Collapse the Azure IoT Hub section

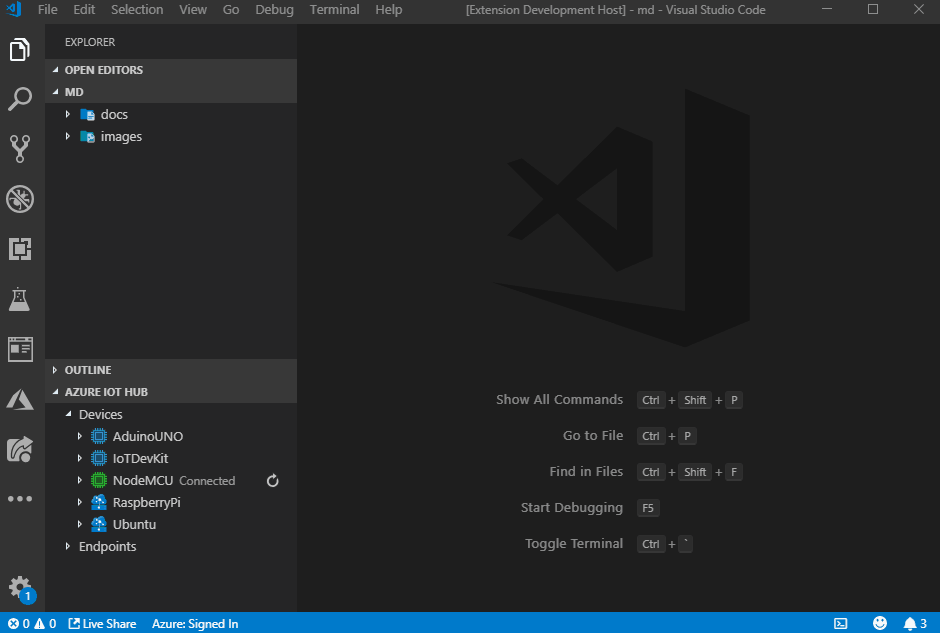pos(56,392)
